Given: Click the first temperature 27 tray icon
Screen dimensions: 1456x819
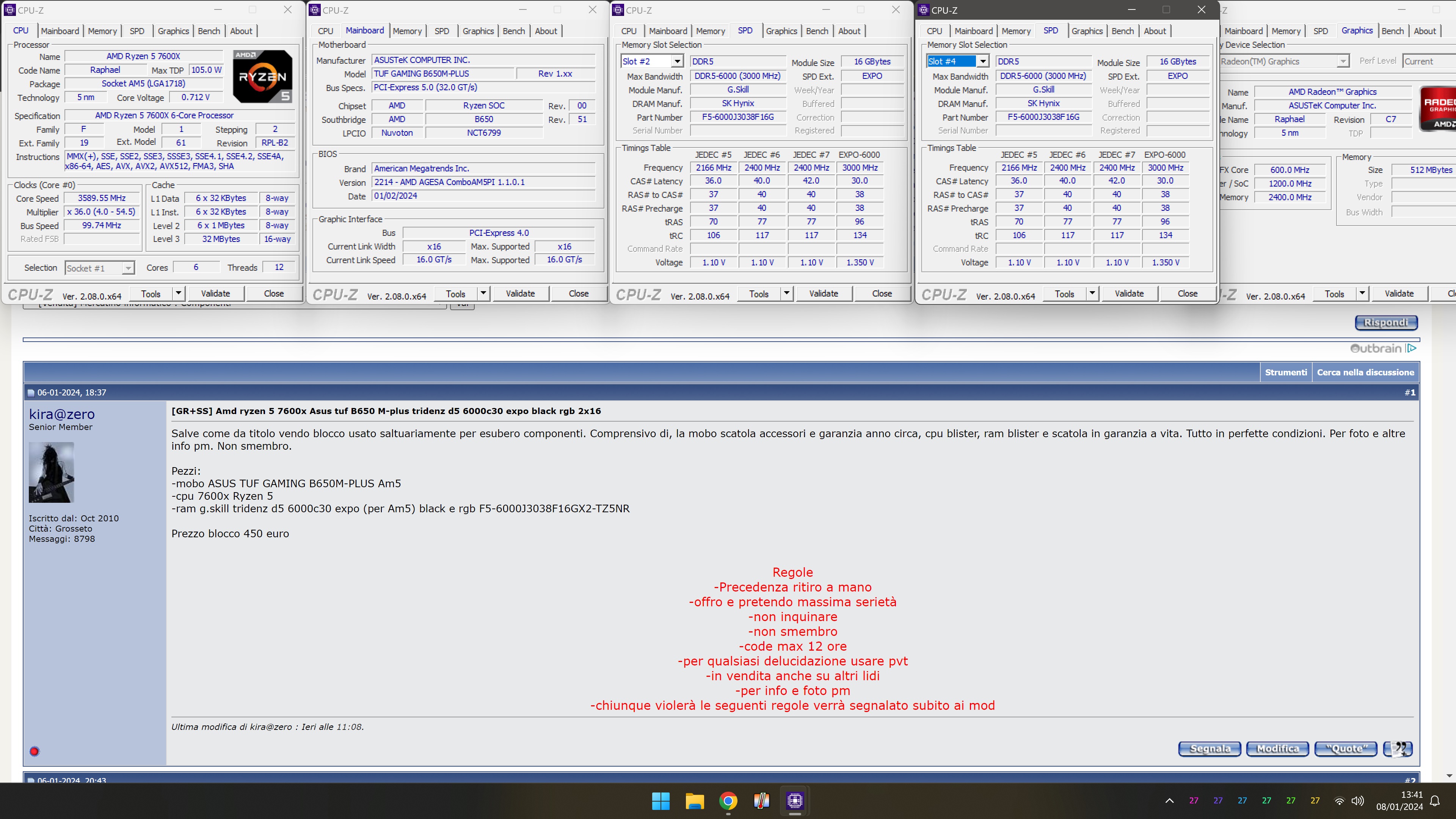Looking at the screenshot, I should [x=1194, y=800].
